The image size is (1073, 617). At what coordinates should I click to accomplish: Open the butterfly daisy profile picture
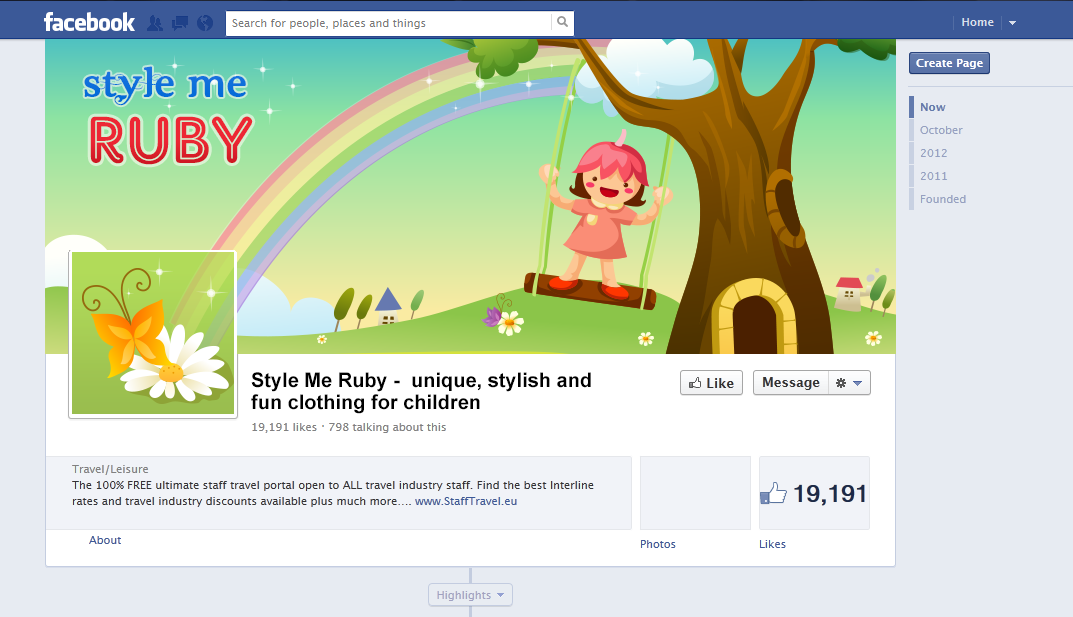pyautogui.click(x=153, y=333)
